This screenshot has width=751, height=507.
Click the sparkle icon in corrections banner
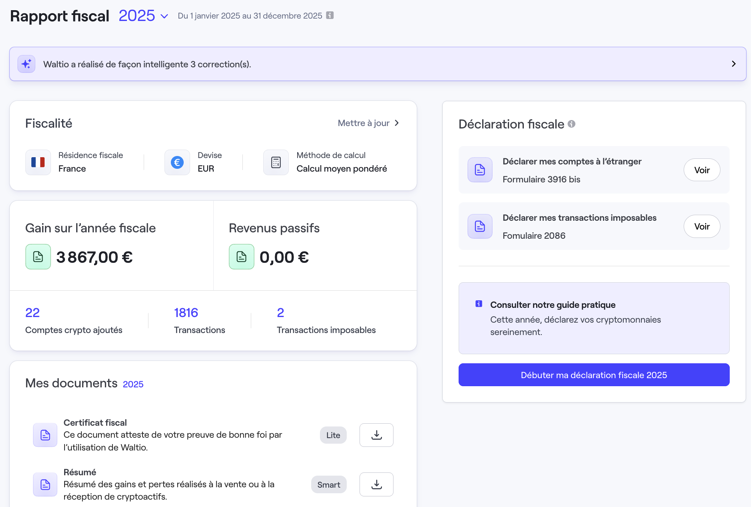[x=27, y=64]
